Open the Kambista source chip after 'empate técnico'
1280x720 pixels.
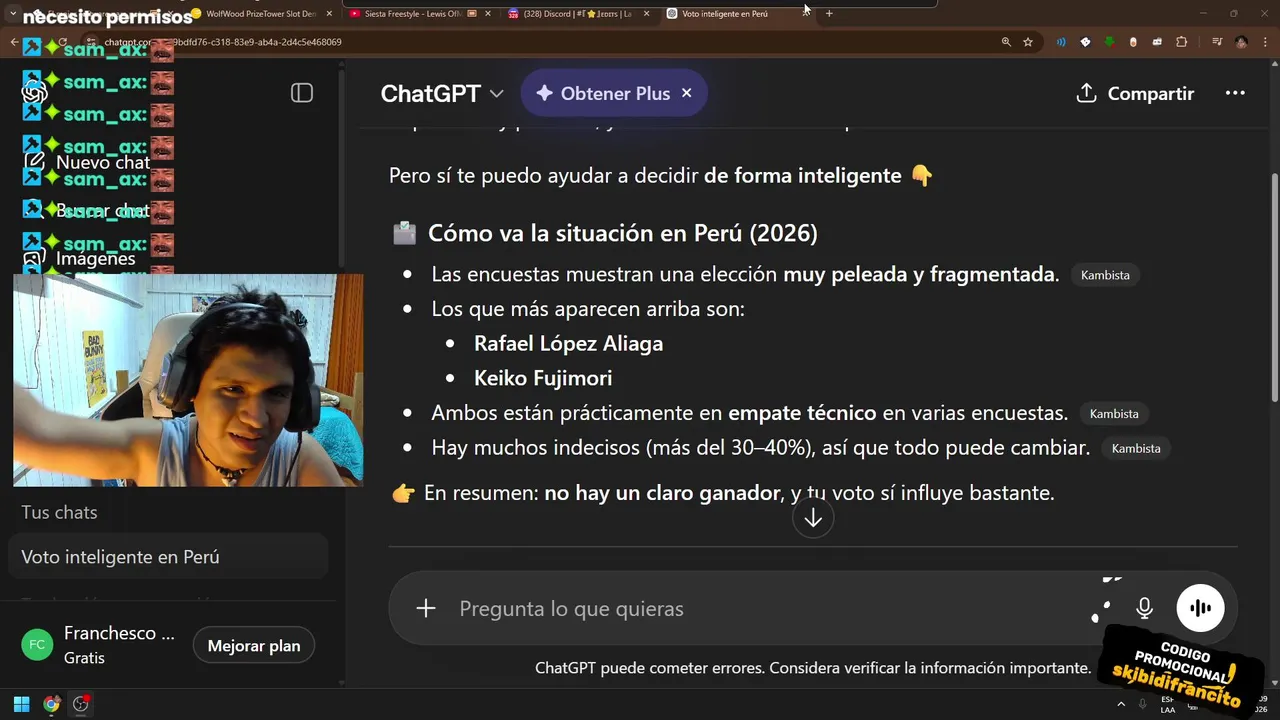(1114, 413)
